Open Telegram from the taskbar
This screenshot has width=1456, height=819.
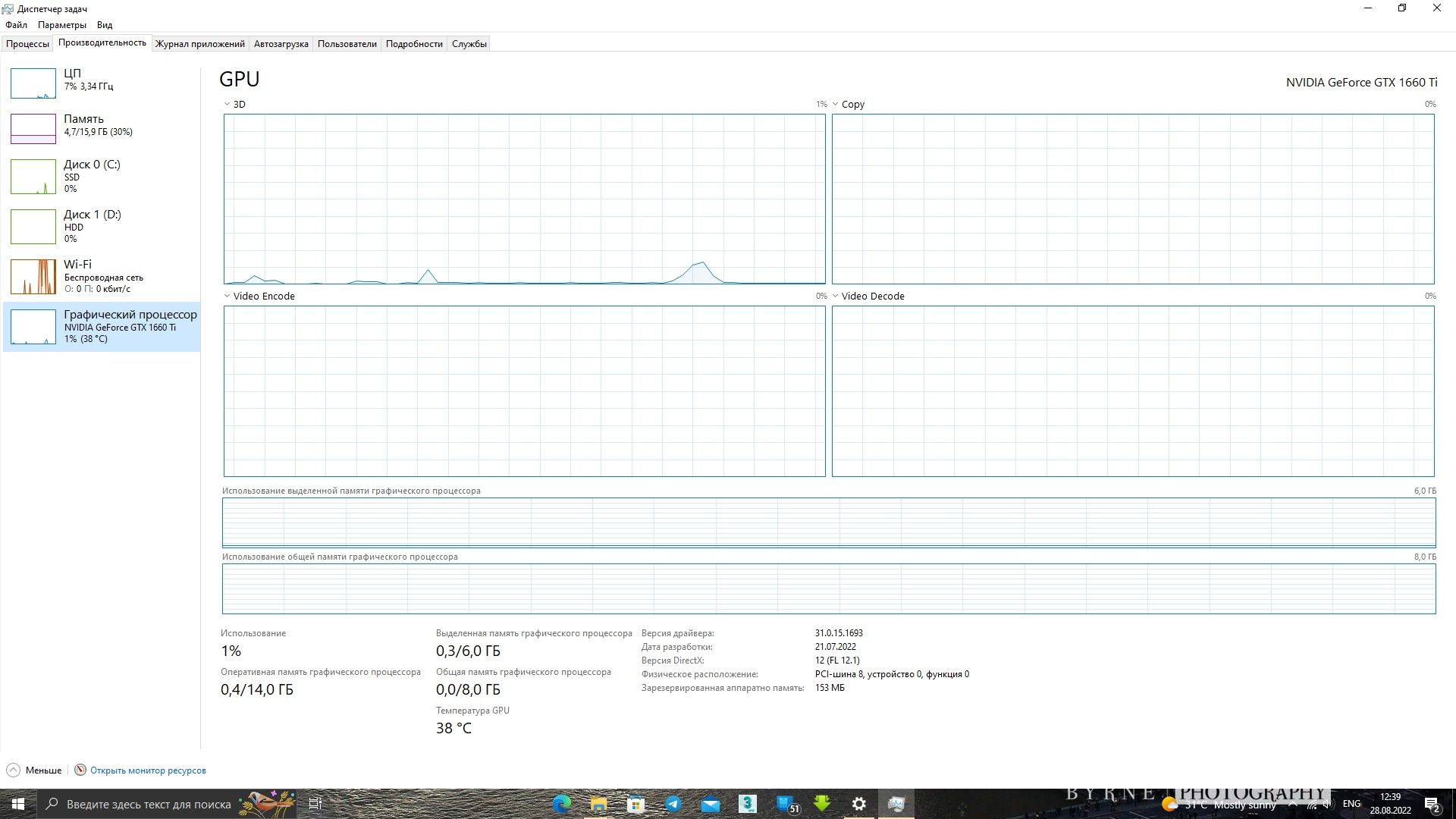[x=673, y=804]
